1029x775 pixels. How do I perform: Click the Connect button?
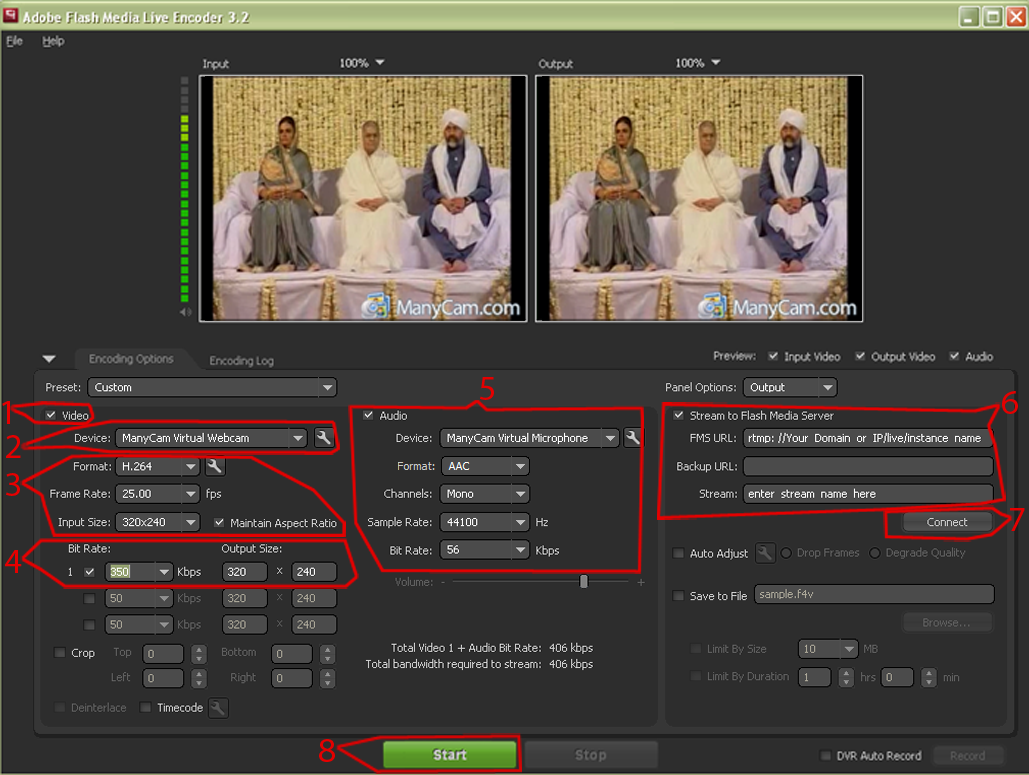pyautogui.click(x=946, y=522)
